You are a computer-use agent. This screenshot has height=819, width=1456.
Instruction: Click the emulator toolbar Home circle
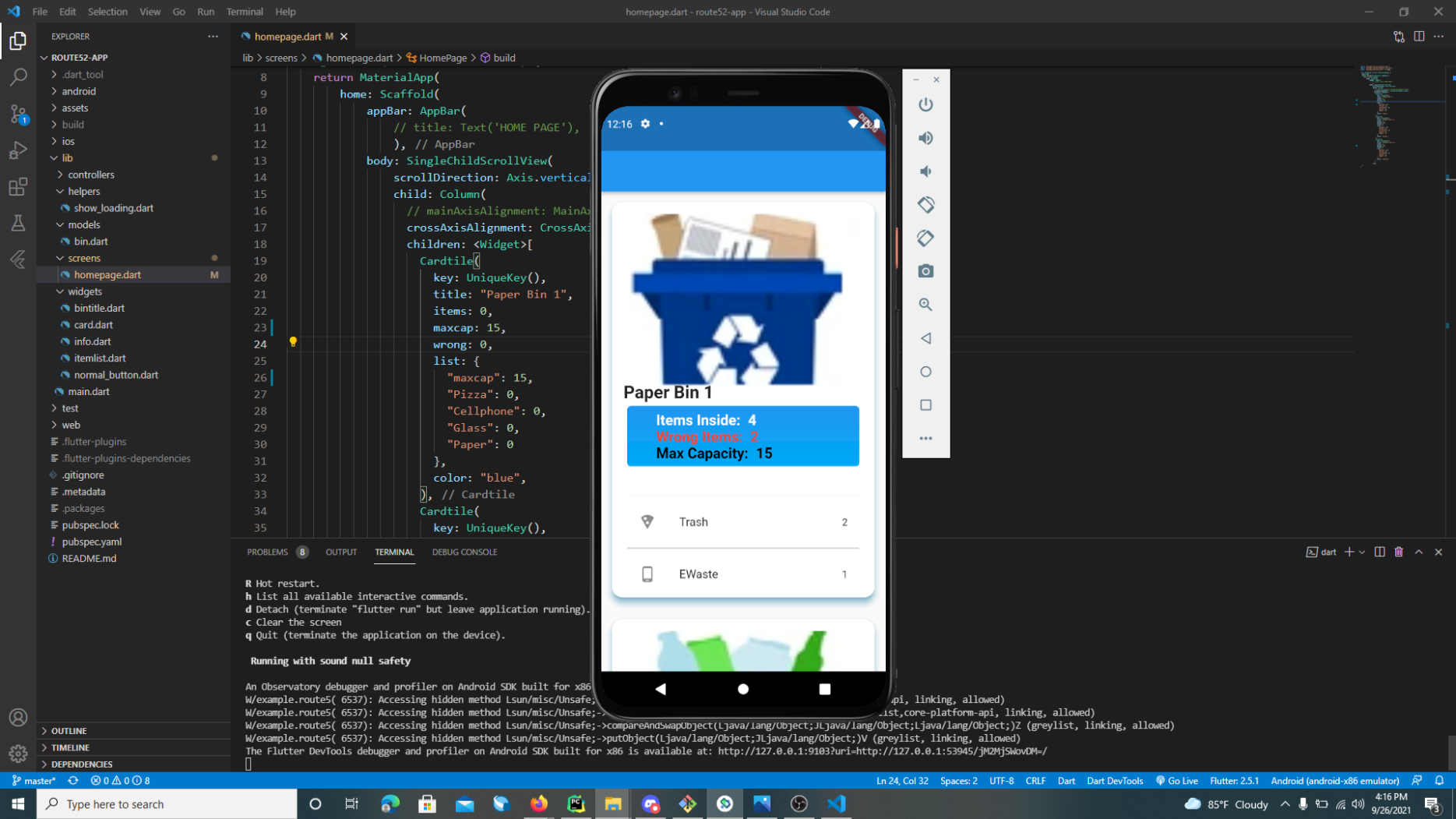[x=925, y=372]
